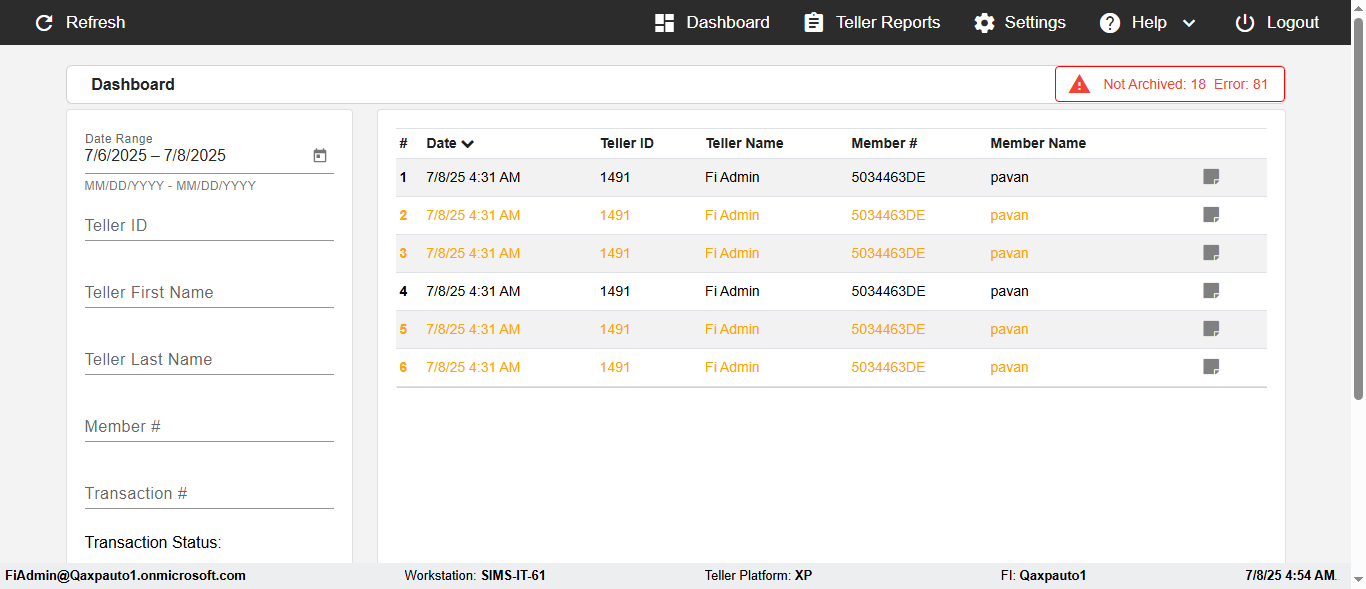Click the Teller ID input field
This screenshot has height=589, width=1366.
pyautogui.click(x=209, y=226)
